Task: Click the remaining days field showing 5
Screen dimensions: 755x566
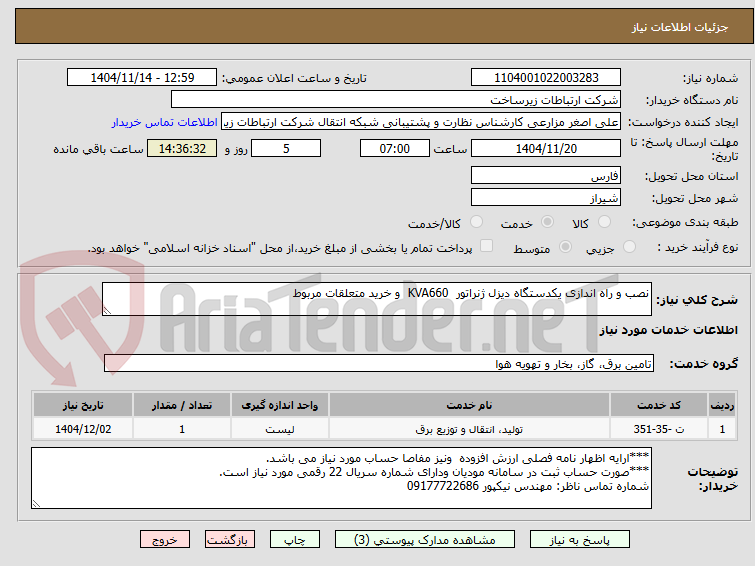Action: point(286,148)
